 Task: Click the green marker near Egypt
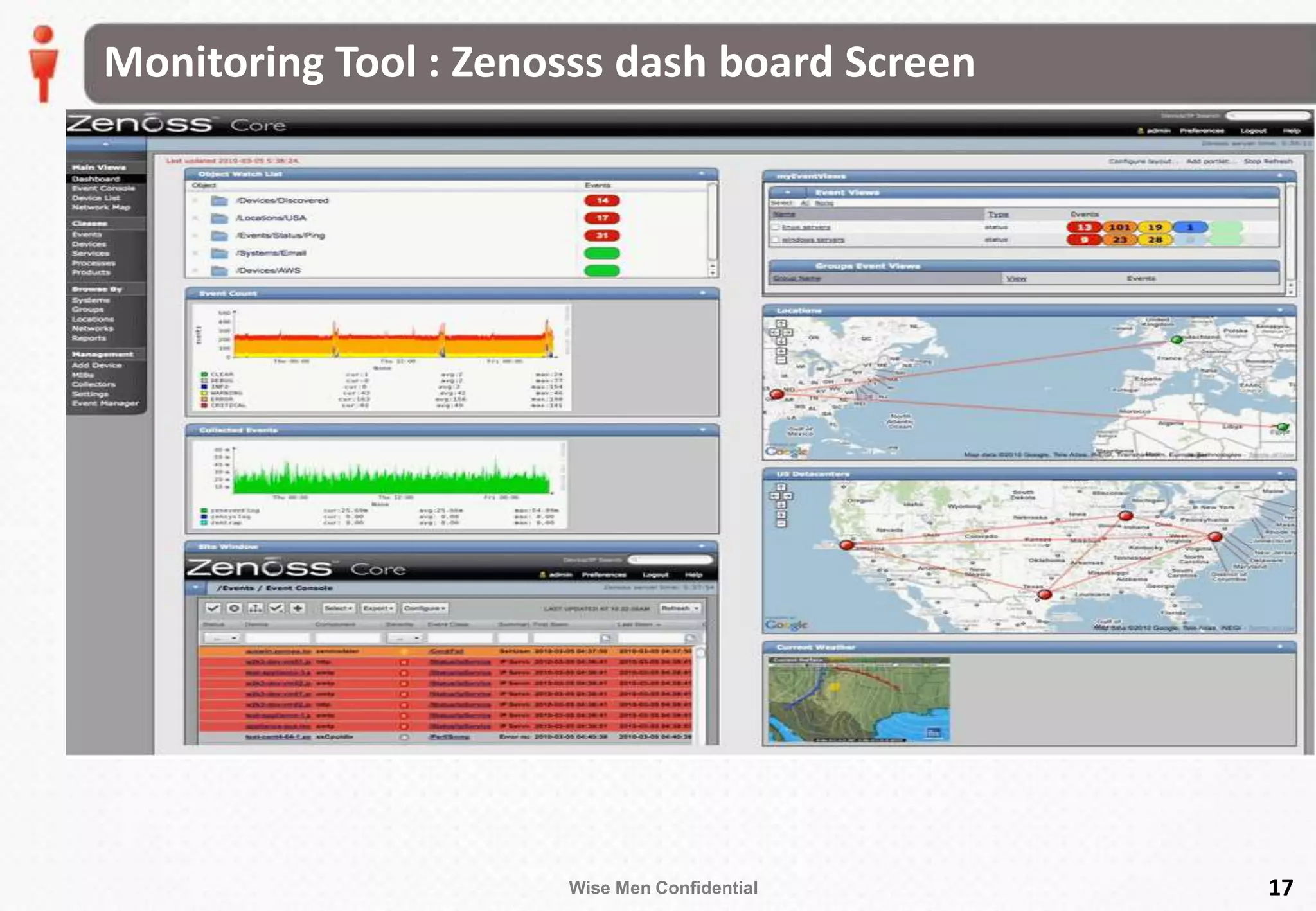click(x=1283, y=427)
